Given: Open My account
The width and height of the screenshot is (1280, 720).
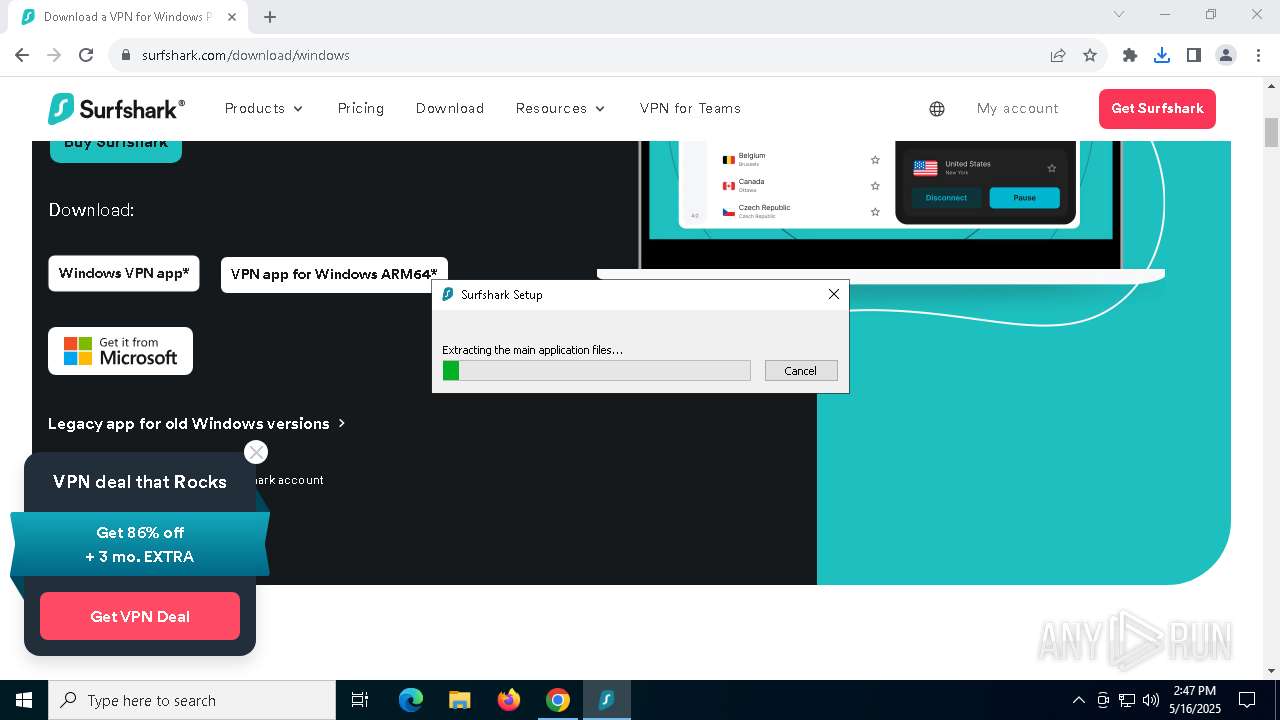Looking at the screenshot, I should click(1017, 109).
